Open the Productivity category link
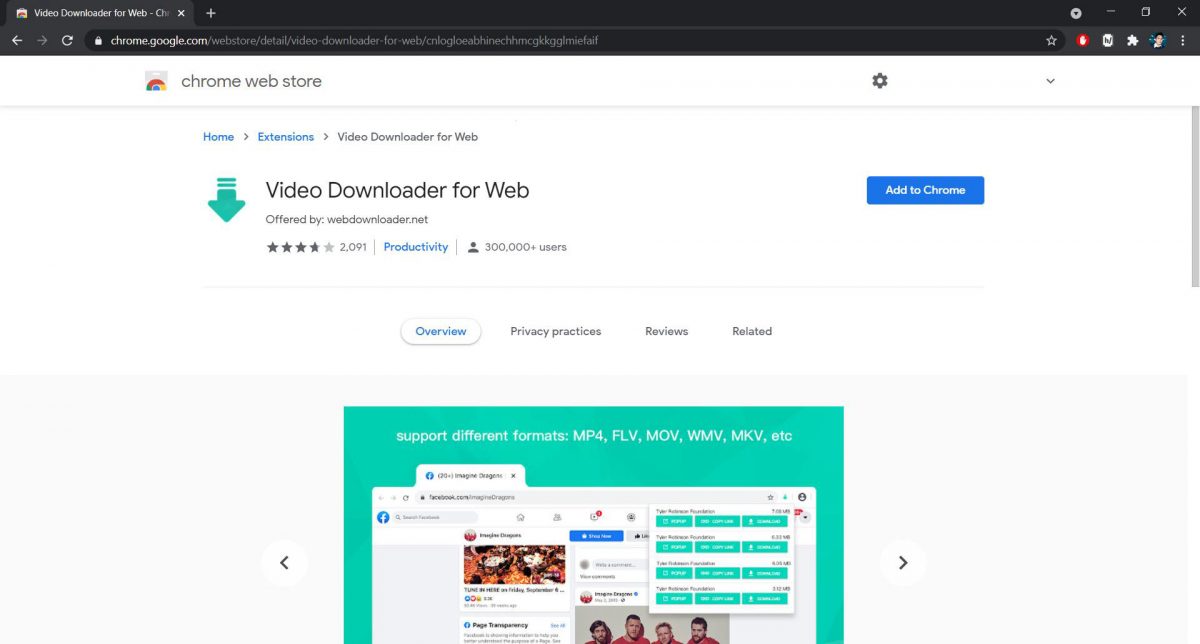The width and height of the screenshot is (1200, 644). point(416,246)
